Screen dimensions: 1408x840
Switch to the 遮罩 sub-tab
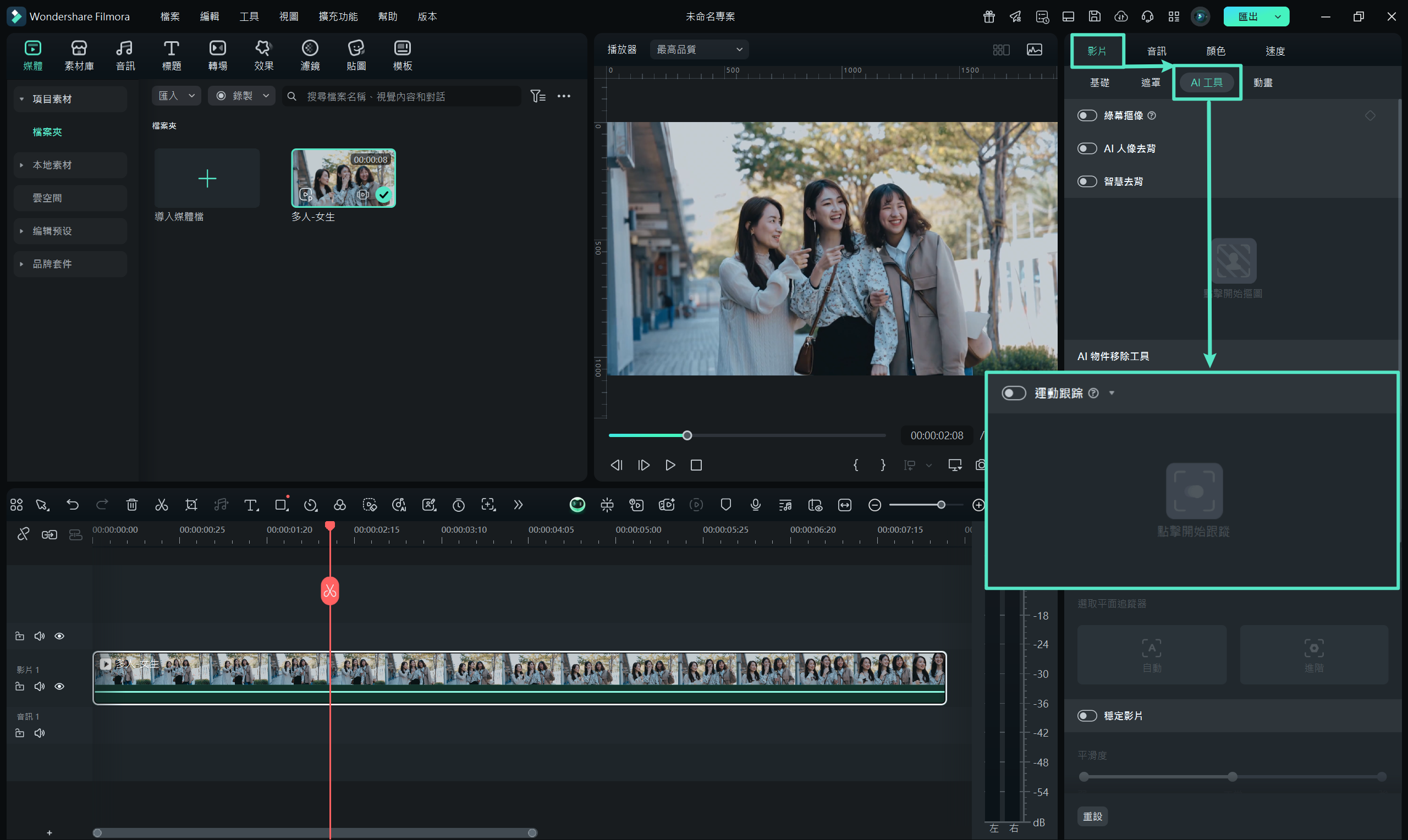tap(1151, 82)
